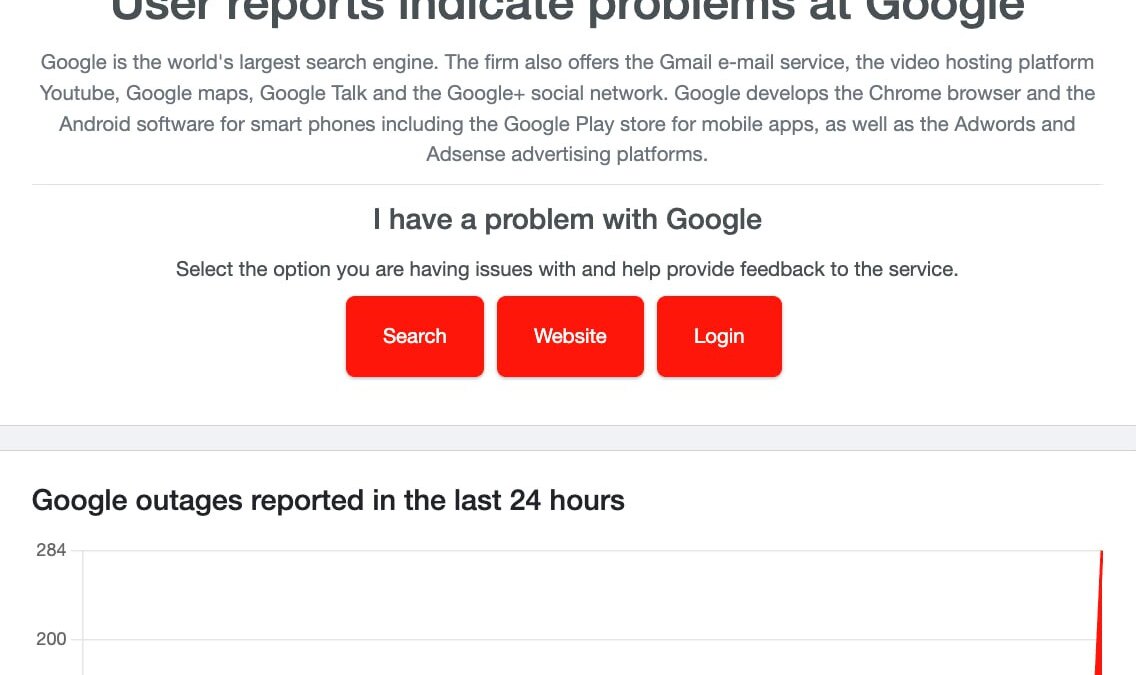Click the gray separator band above the chart section

(567, 438)
